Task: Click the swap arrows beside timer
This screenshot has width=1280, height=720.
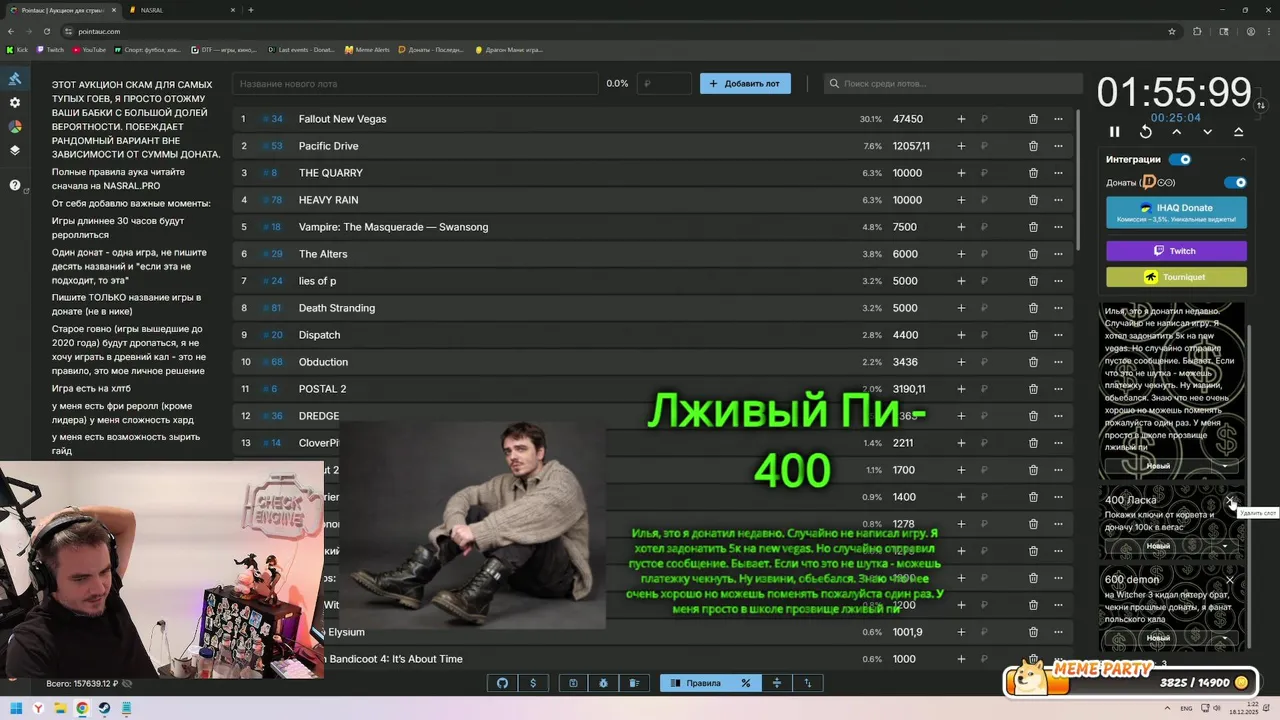Action: click(x=1261, y=105)
